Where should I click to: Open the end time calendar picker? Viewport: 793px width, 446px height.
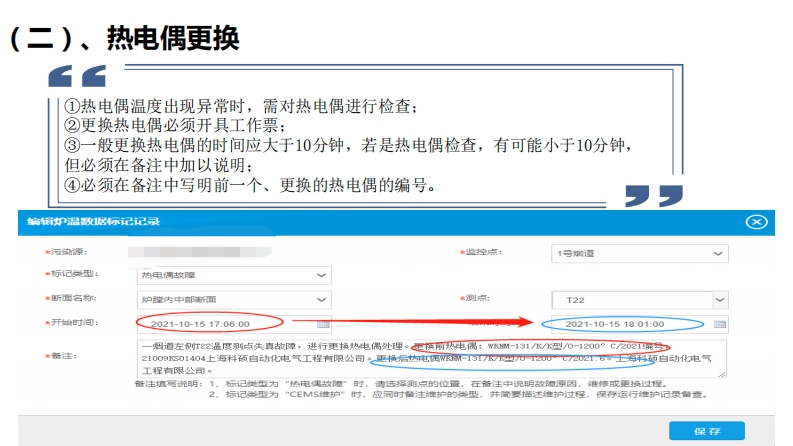click(719, 324)
